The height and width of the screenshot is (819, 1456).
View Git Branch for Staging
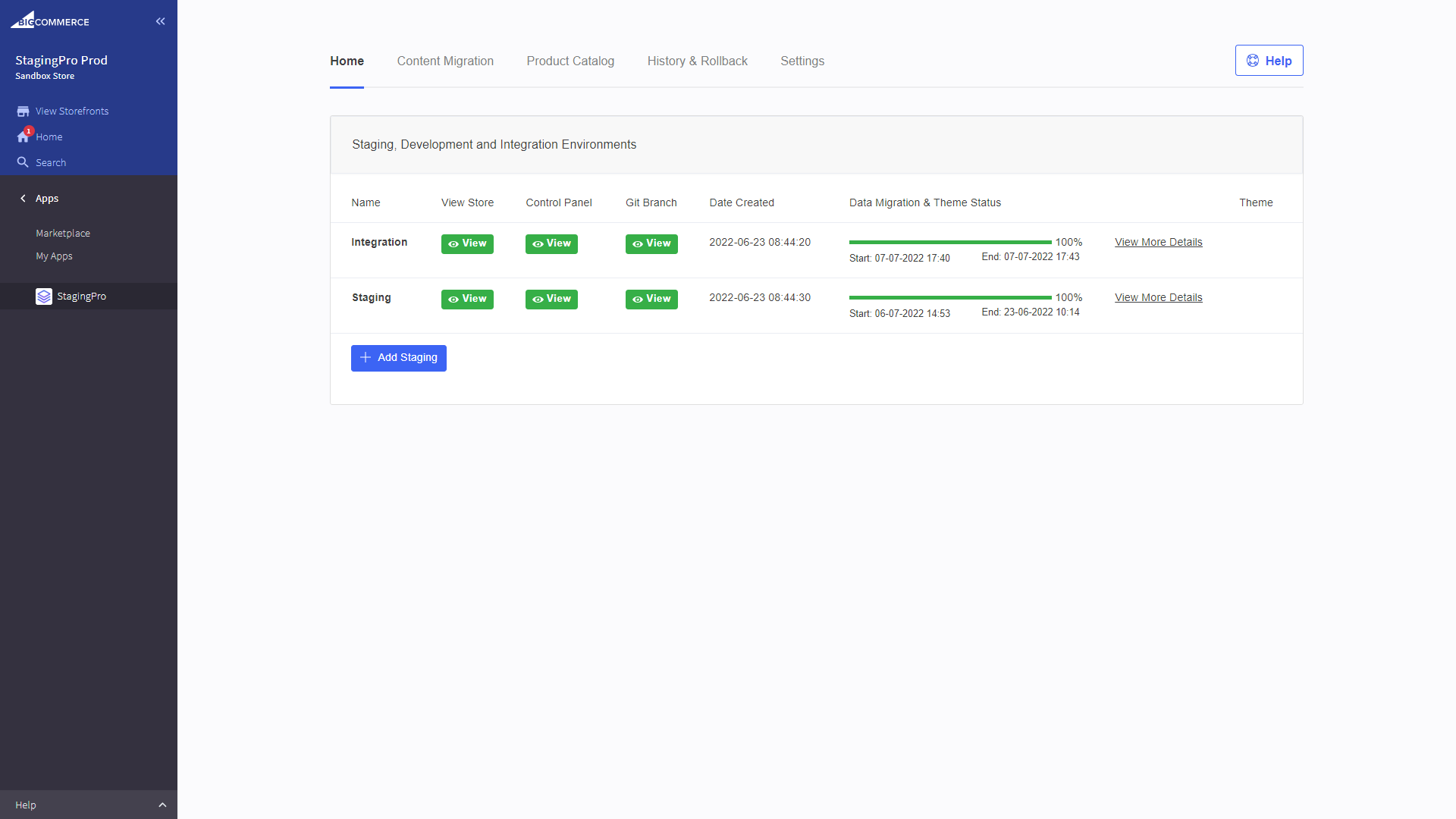click(651, 300)
